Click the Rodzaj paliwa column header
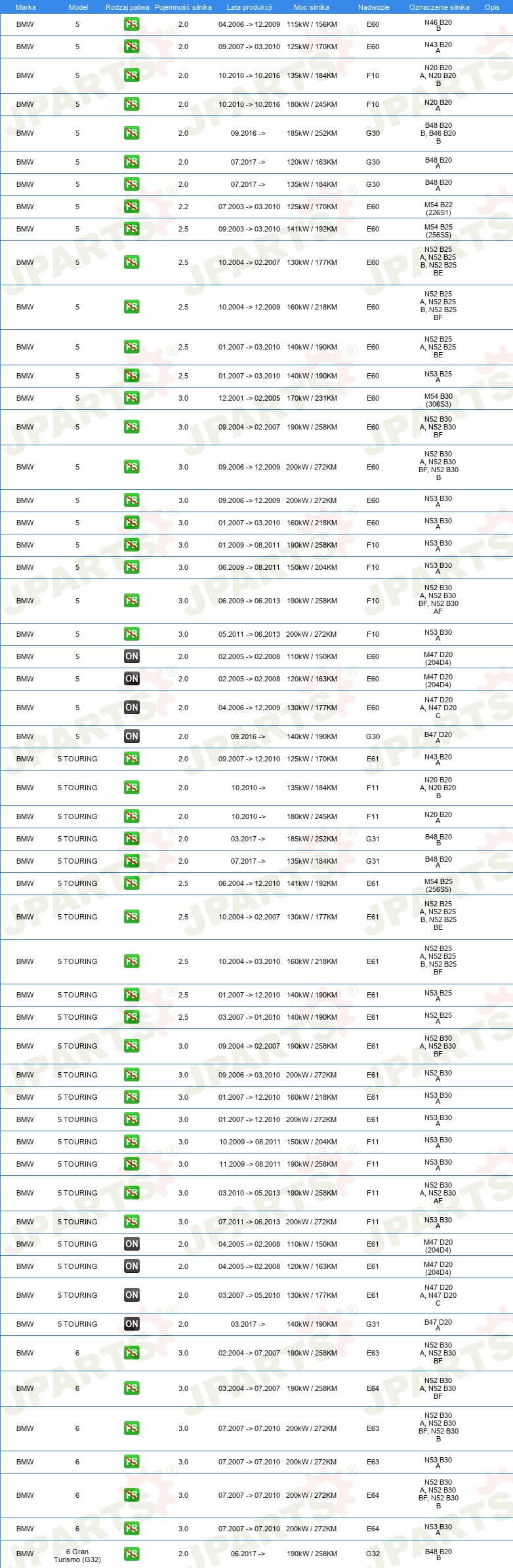Image resolution: width=513 pixels, height=1568 pixels. tap(127, 7)
